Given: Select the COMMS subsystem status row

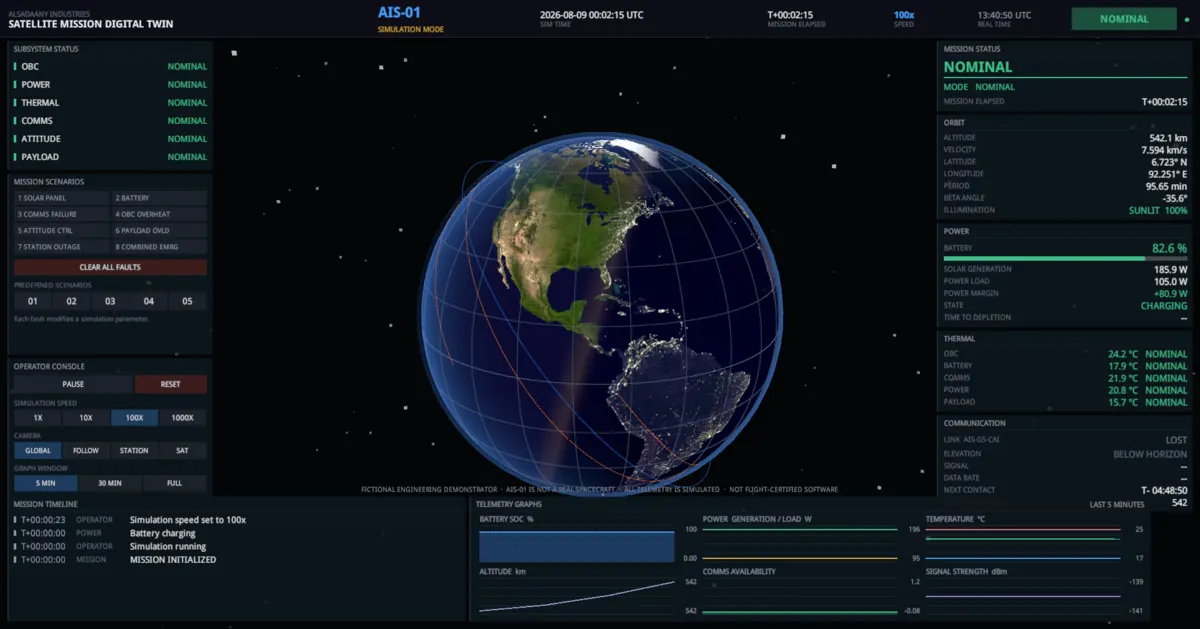Looking at the screenshot, I should point(110,121).
